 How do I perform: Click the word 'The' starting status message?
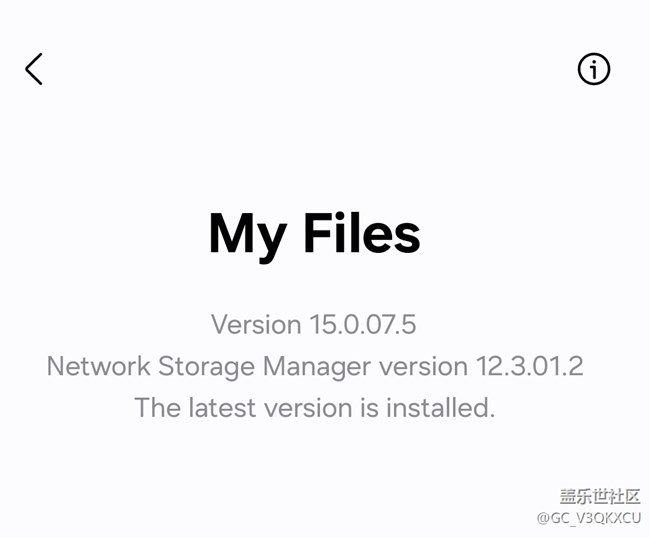[x=158, y=407]
